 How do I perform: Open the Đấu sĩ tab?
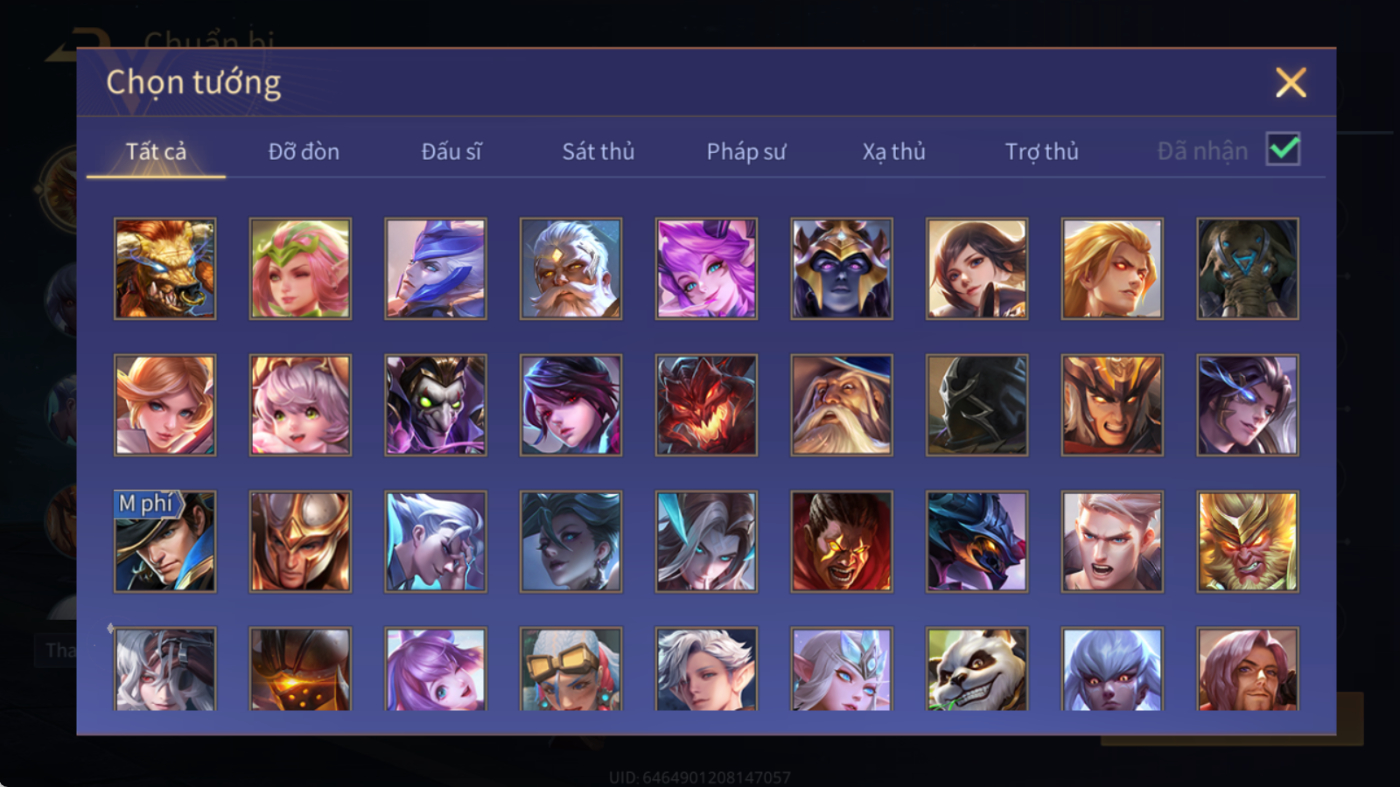[451, 151]
